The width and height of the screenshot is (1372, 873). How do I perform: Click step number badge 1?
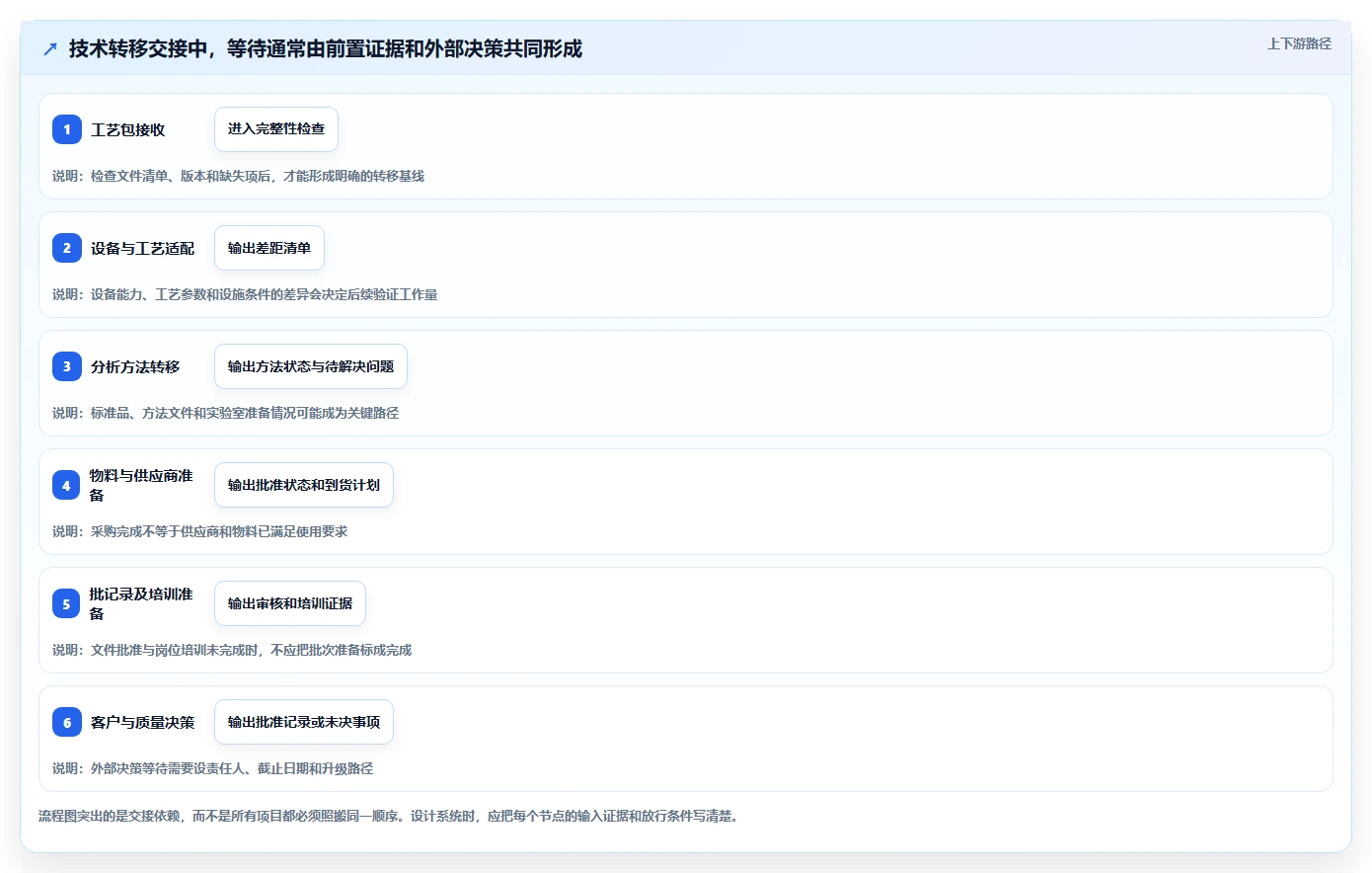[67, 129]
